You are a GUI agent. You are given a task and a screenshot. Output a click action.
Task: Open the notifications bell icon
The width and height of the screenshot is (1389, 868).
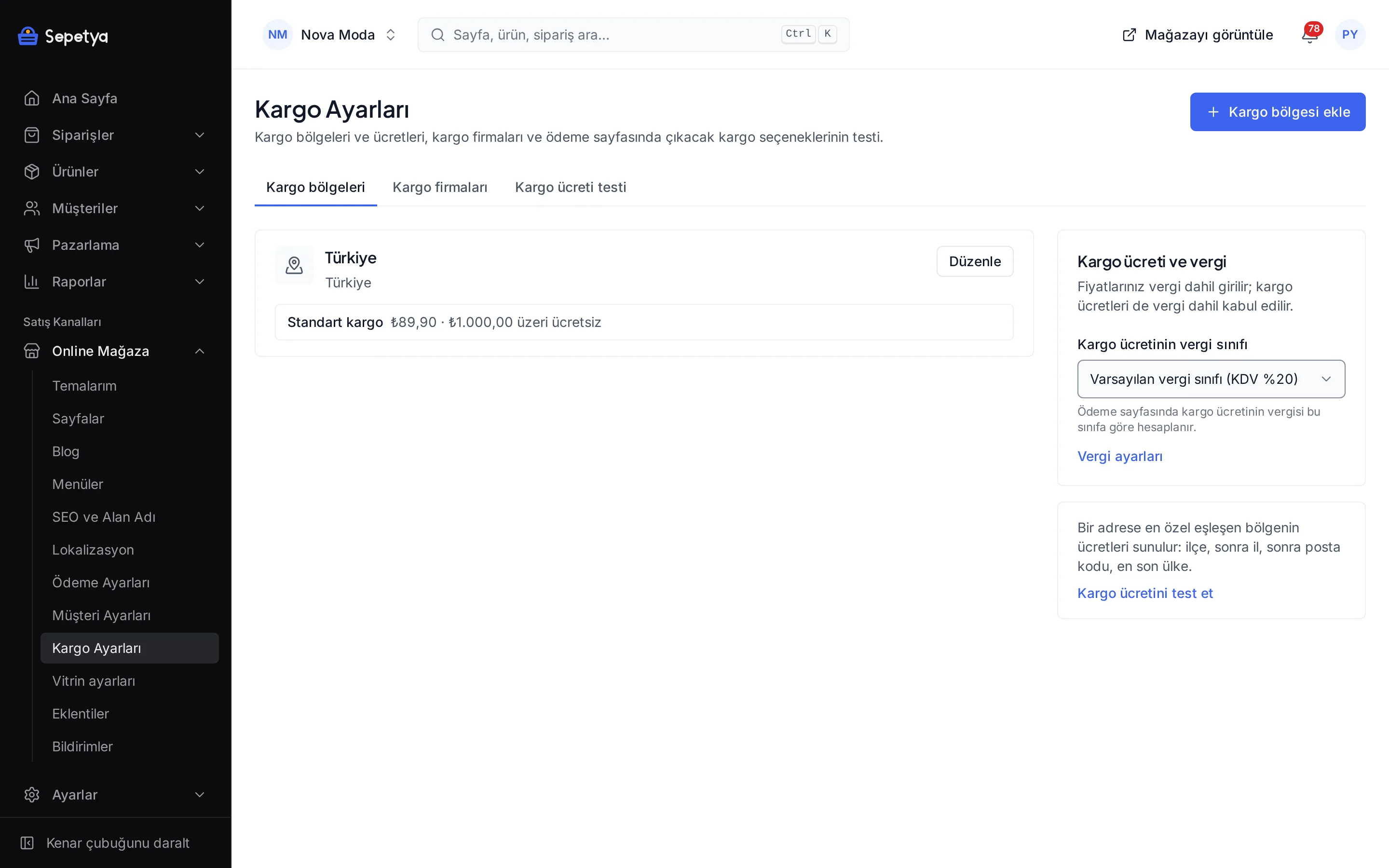click(1309, 35)
